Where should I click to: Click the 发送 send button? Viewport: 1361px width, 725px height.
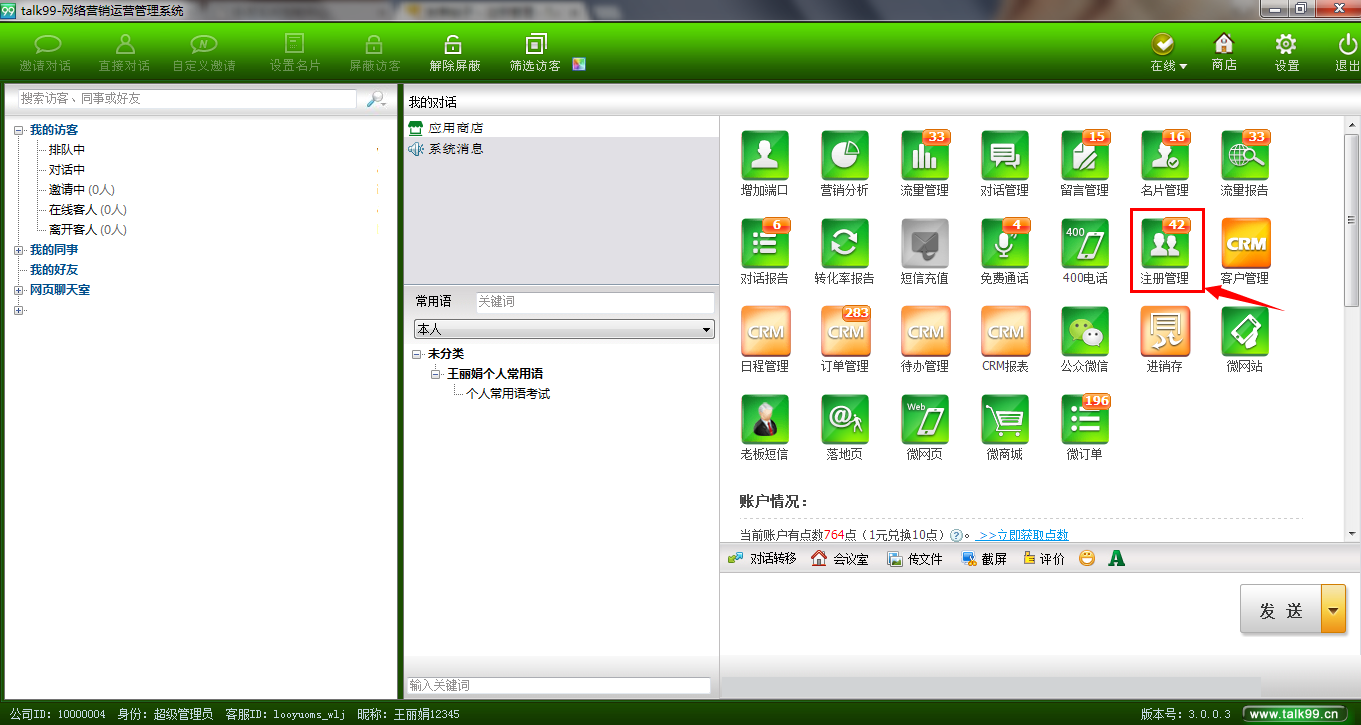tap(1281, 609)
